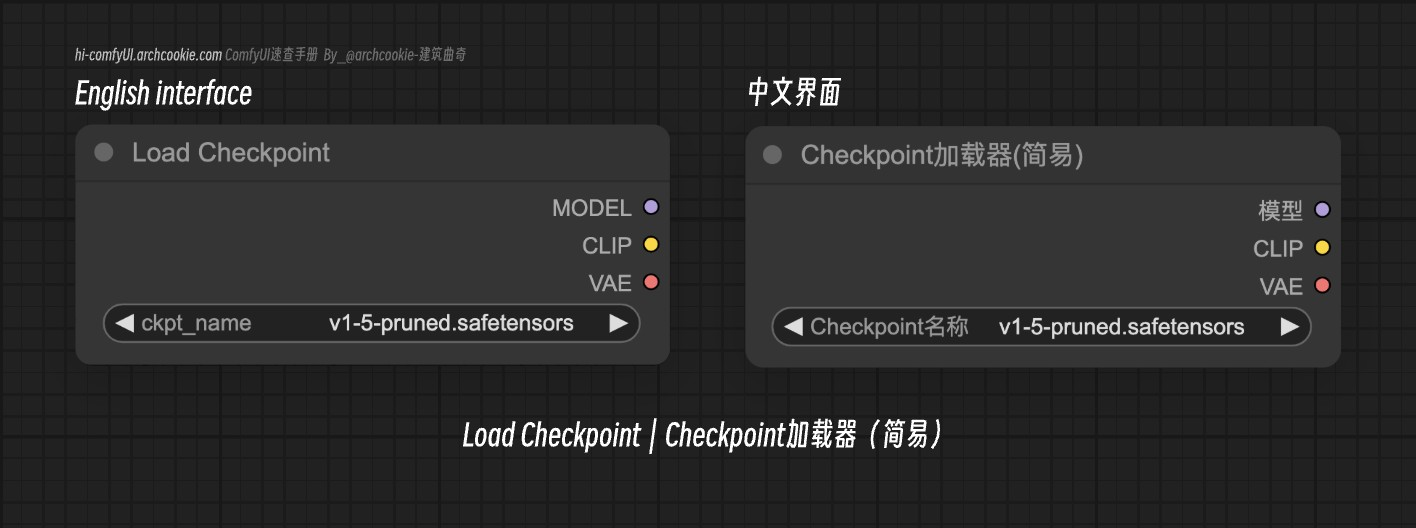Viewport: 1416px width, 528px height.
Task: Select next checkpoint with ckpt_name right arrow
Action: (x=618, y=323)
